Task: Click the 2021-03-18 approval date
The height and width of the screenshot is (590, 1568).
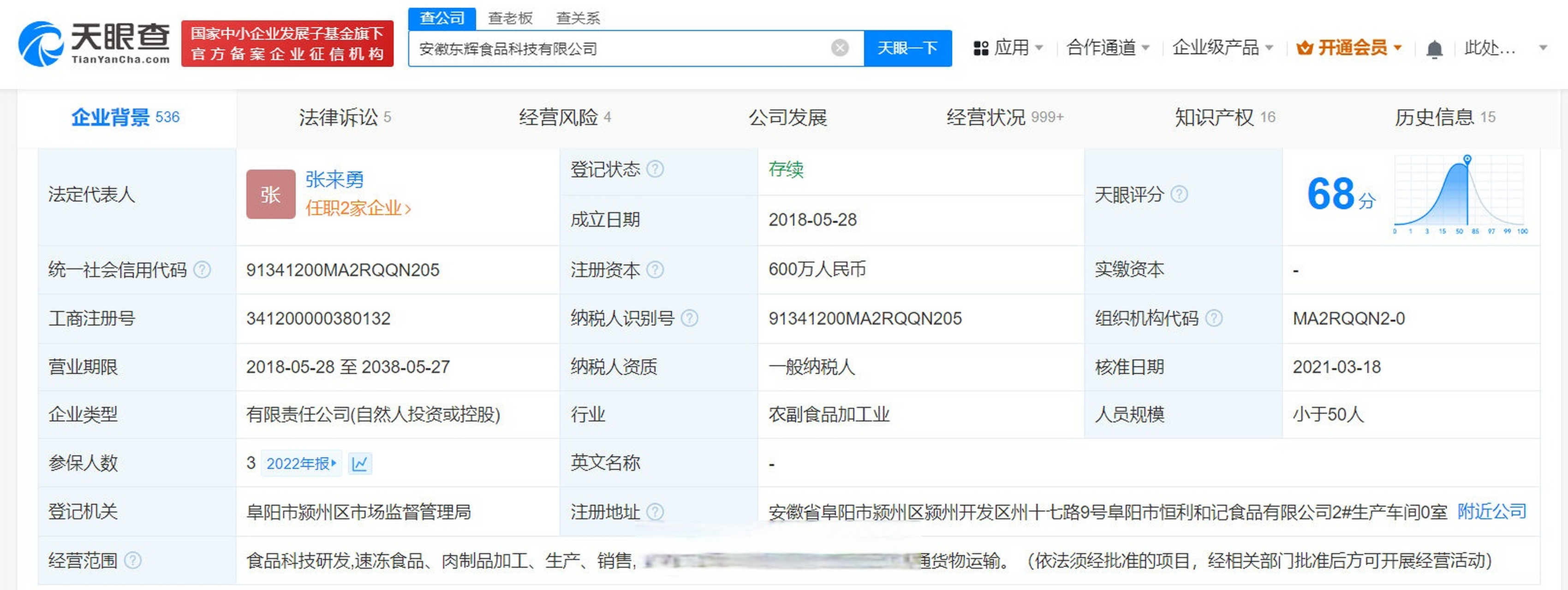Action: [1337, 367]
